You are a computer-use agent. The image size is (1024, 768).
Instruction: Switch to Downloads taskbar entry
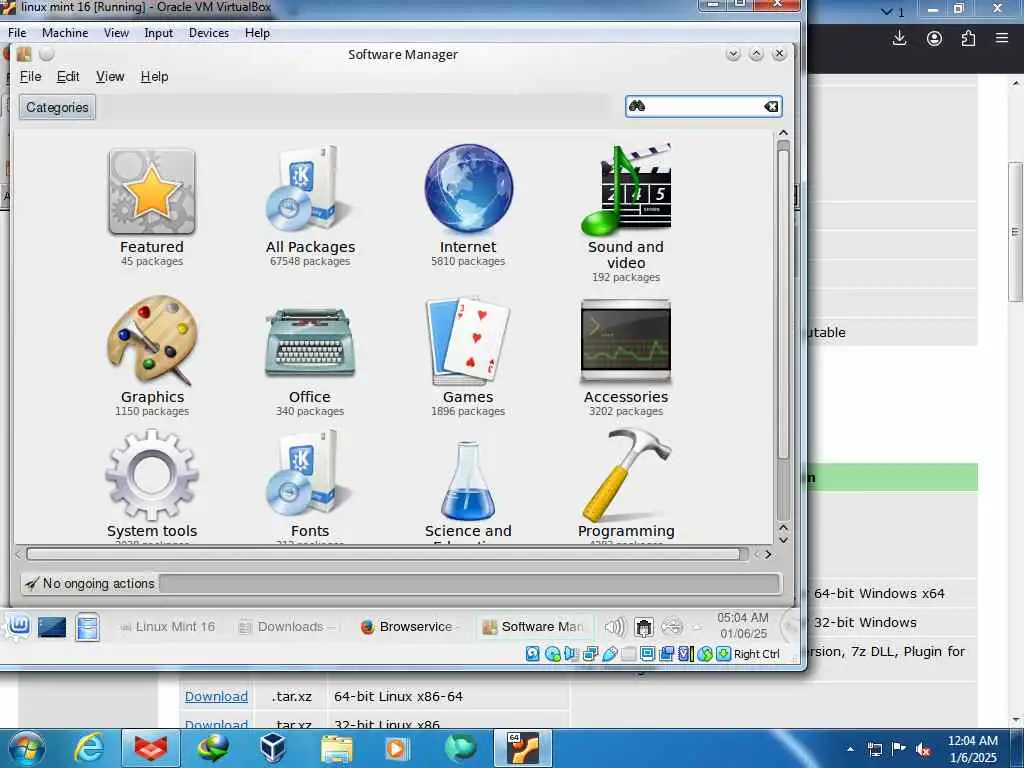click(287, 627)
